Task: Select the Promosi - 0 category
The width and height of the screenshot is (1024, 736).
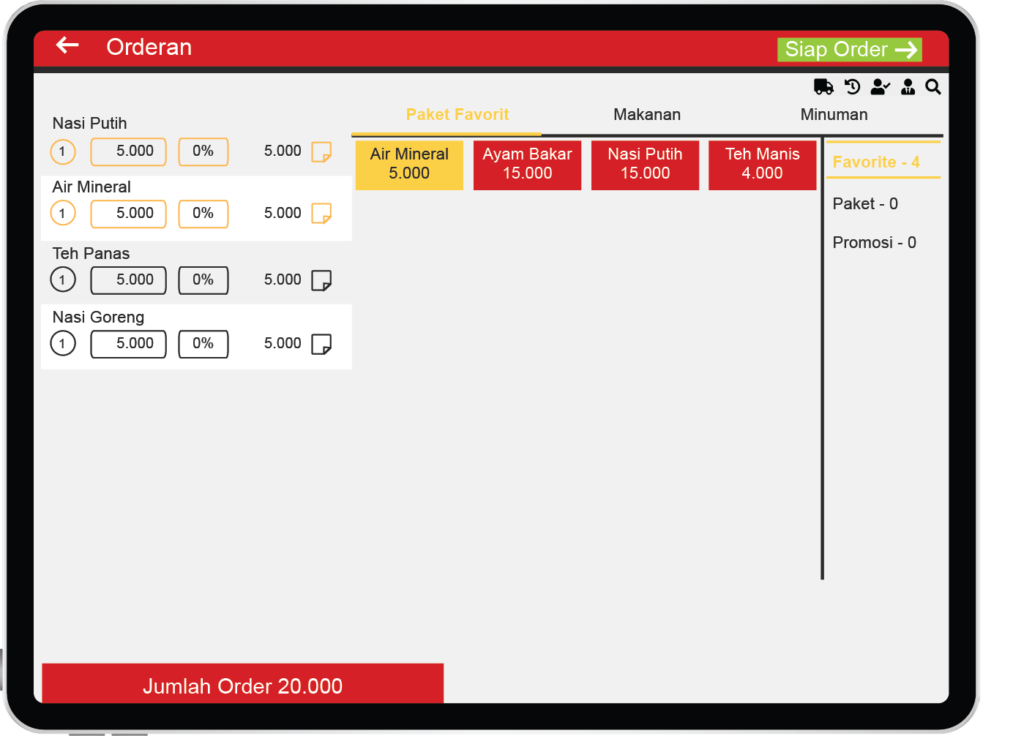Action: tap(874, 243)
